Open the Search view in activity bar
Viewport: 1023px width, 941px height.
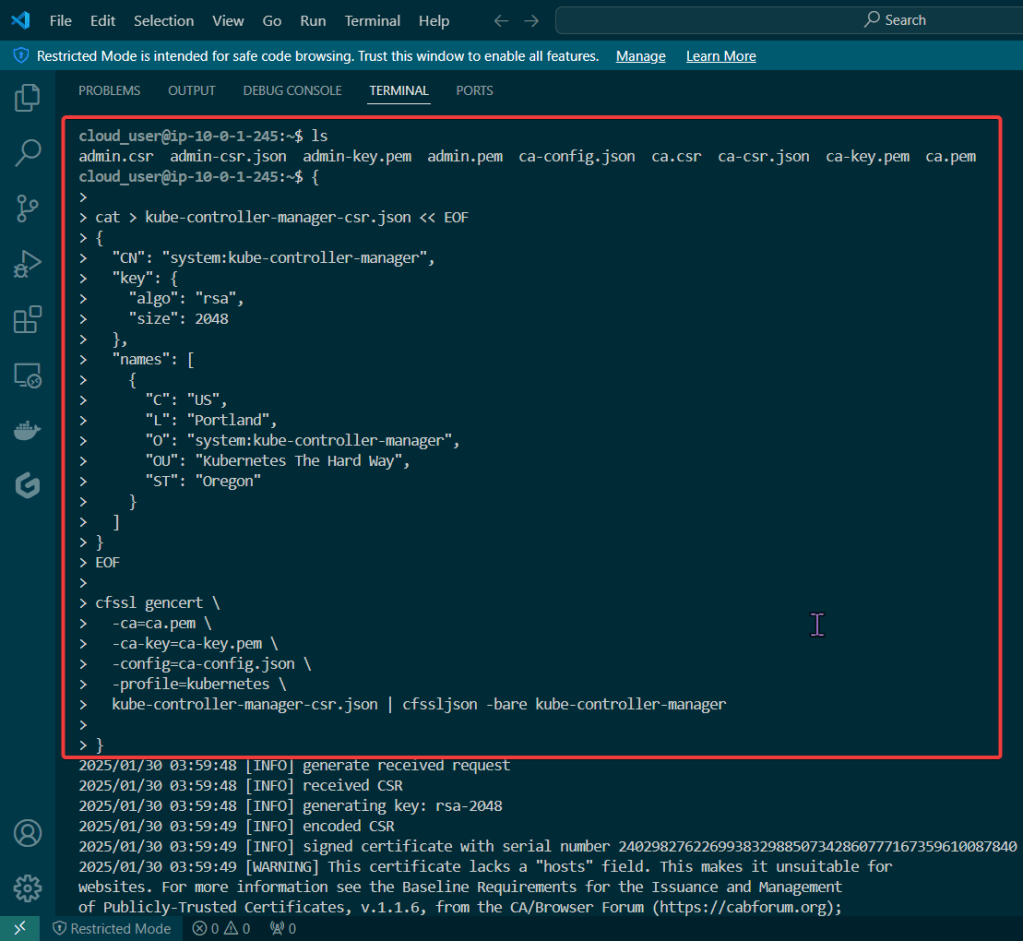coord(27,153)
